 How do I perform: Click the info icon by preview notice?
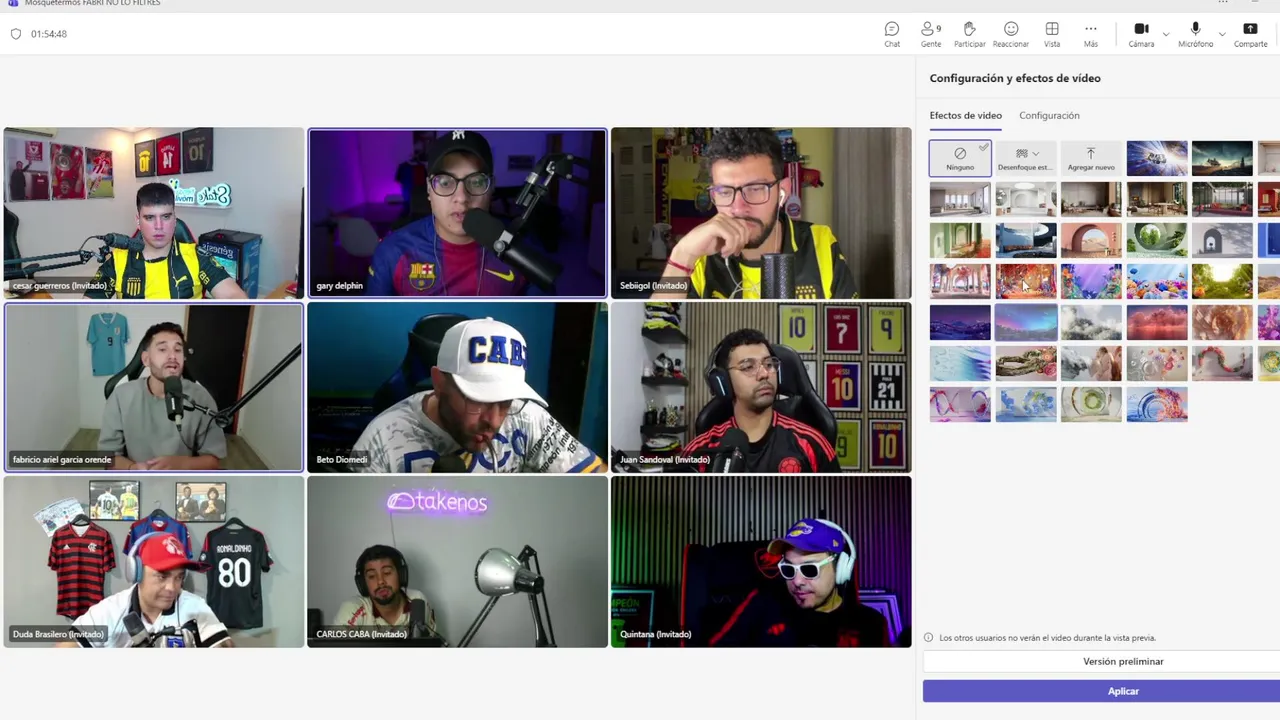[x=928, y=637]
